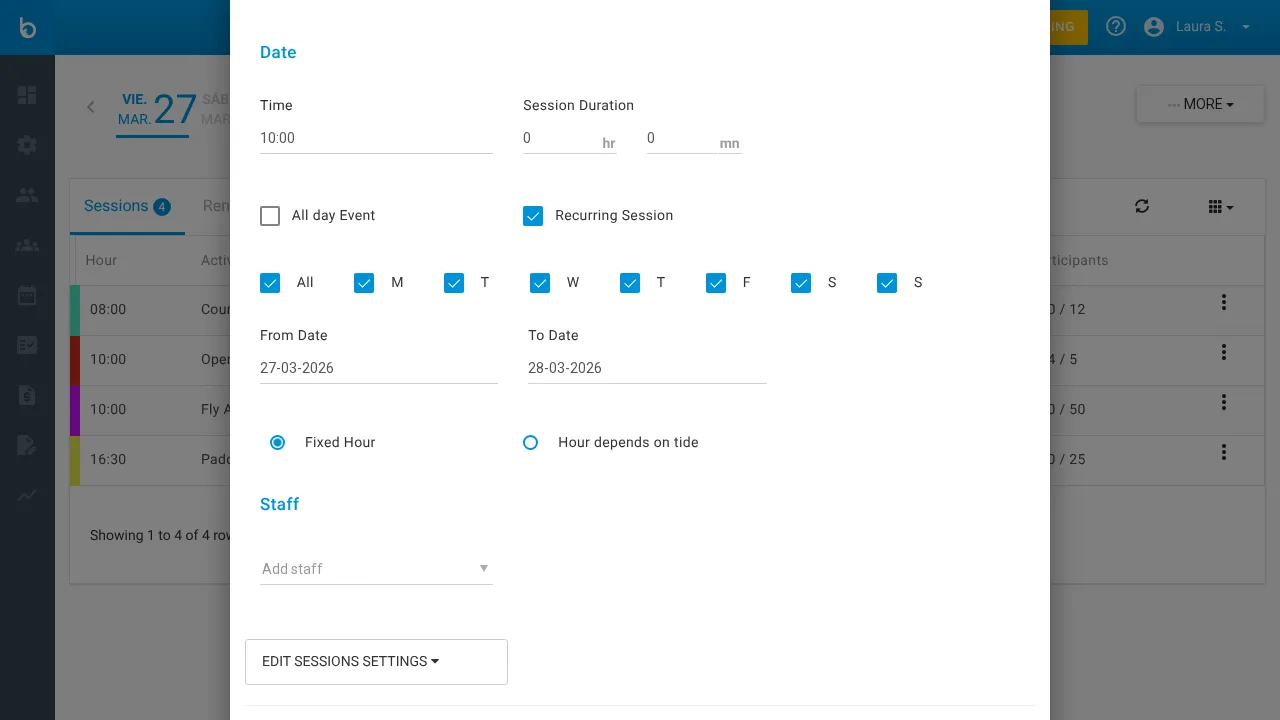The width and height of the screenshot is (1280, 720).
Task: Click the From Date field showing 27-03-2026
Action: point(378,368)
